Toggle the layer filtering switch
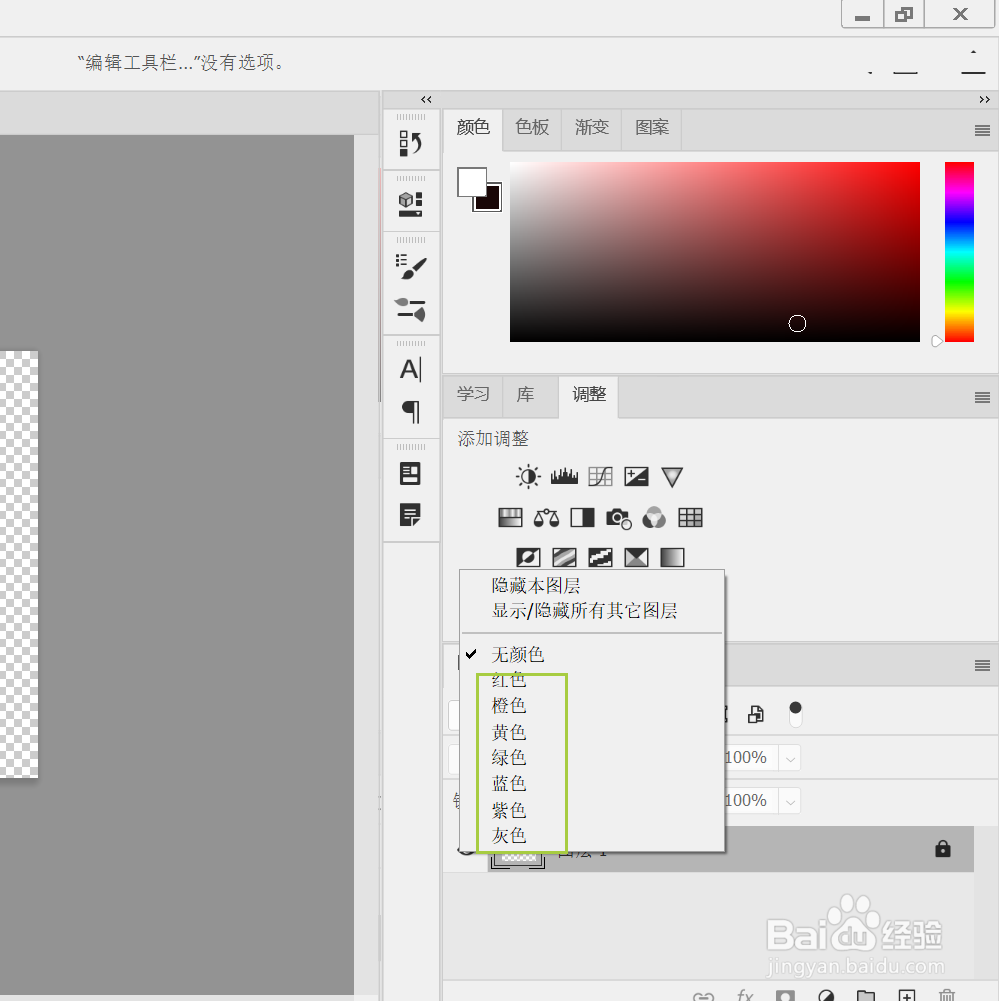The width and height of the screenshot is (999, 1001). [x=795, y=714]
